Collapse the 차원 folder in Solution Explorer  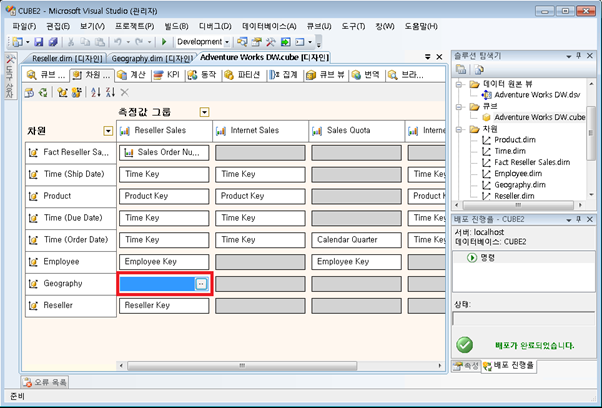[458, 129]
